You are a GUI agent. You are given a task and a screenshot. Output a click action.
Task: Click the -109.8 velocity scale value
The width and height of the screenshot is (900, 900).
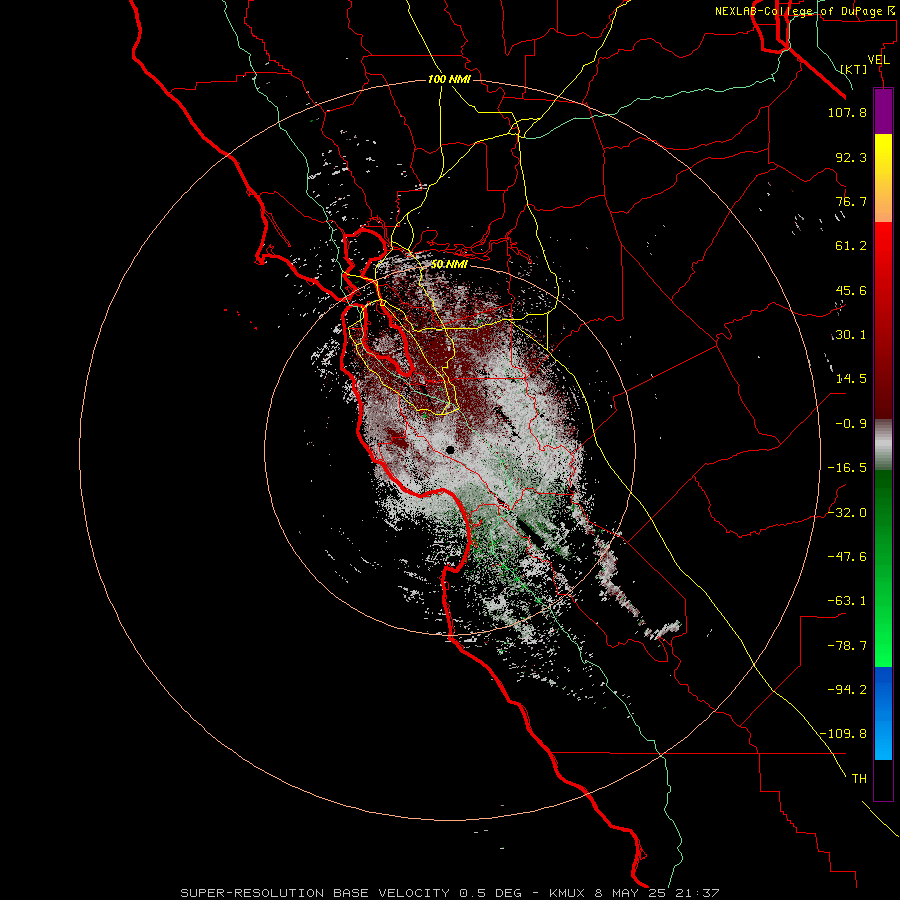843,734
